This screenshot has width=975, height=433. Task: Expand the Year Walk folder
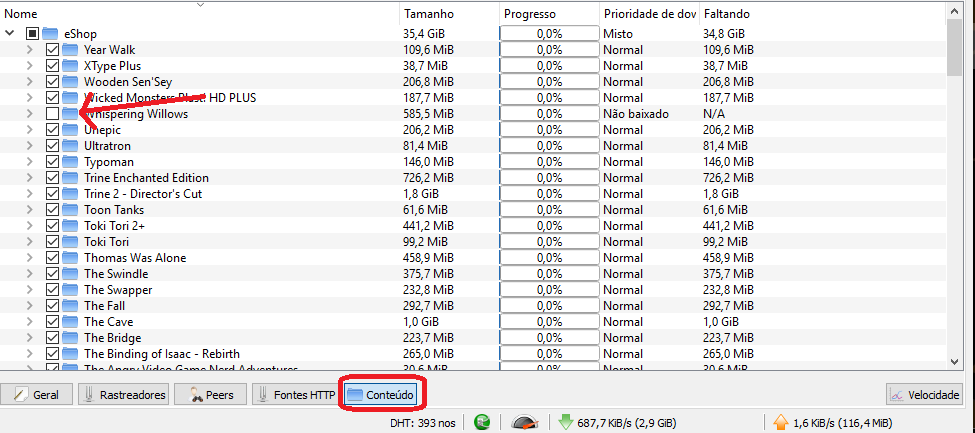coord(29,50)
